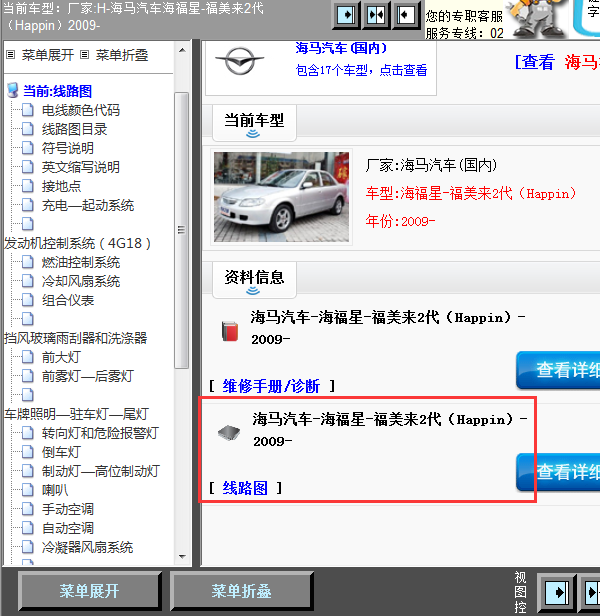This screenshot has height=616, width=600.
Task: Click the sidebar vertical scrollbar thumb
Action: coord(182,230)
